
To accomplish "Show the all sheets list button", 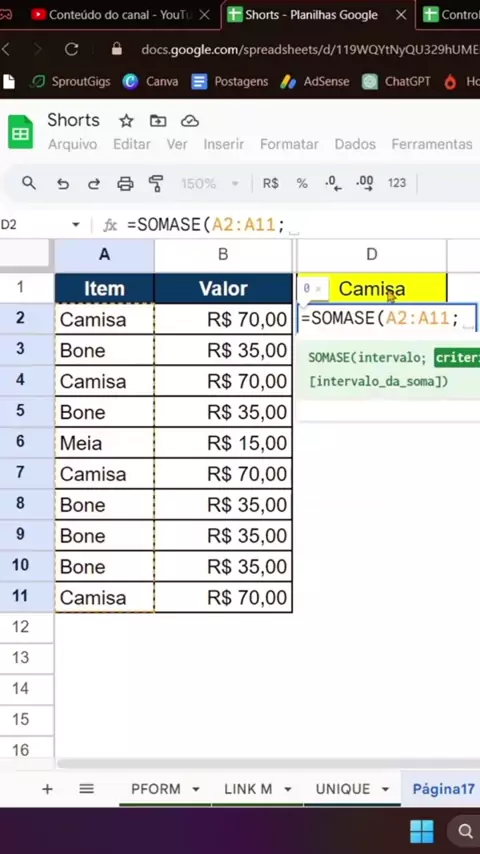I will 87,789.
